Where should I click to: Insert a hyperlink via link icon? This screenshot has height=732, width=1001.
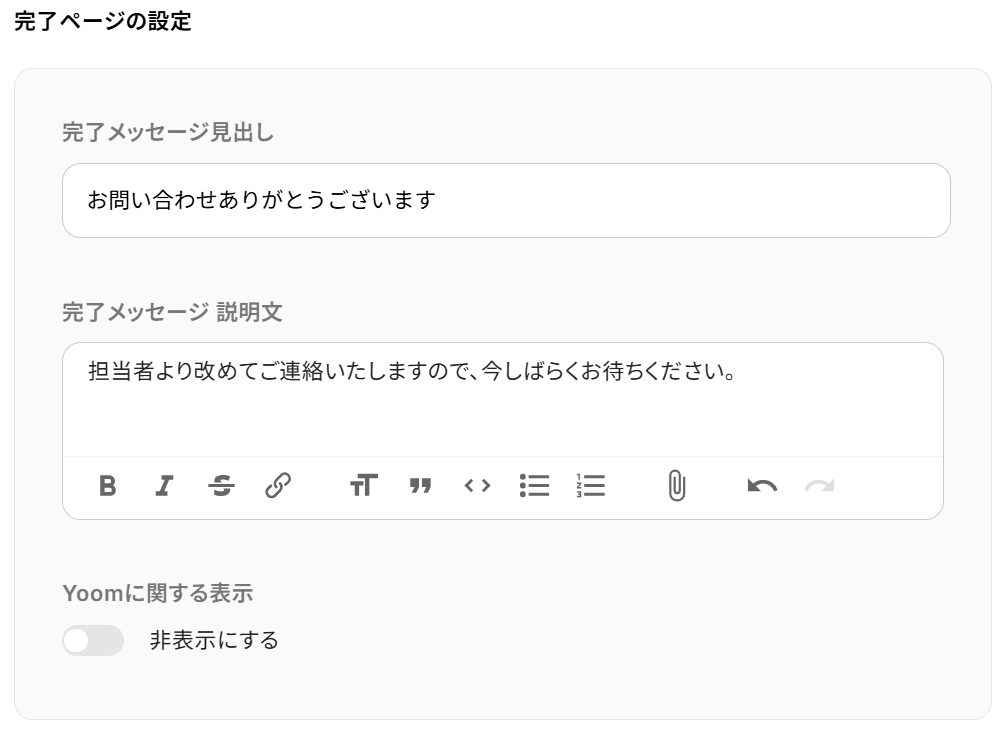278,486
